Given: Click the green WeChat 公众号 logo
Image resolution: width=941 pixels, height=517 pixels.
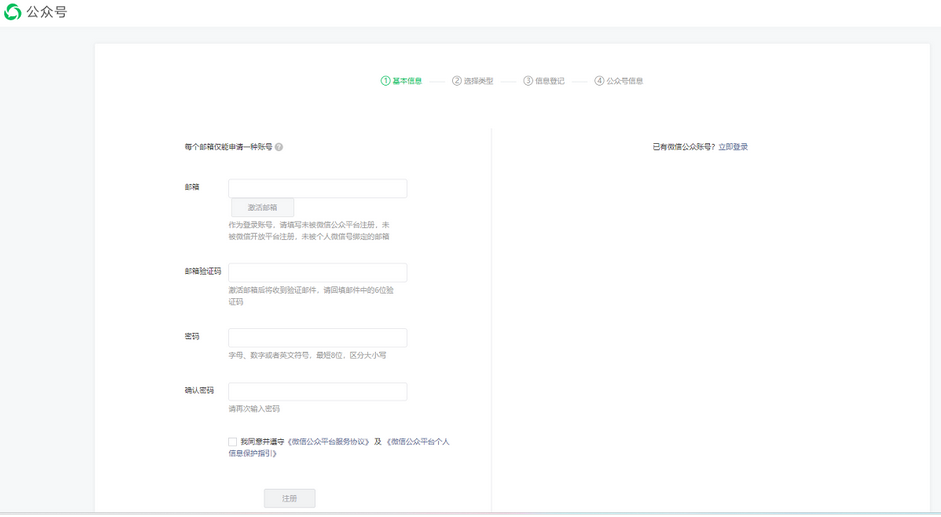Looking at the screenshot, I should coord(13,12).
